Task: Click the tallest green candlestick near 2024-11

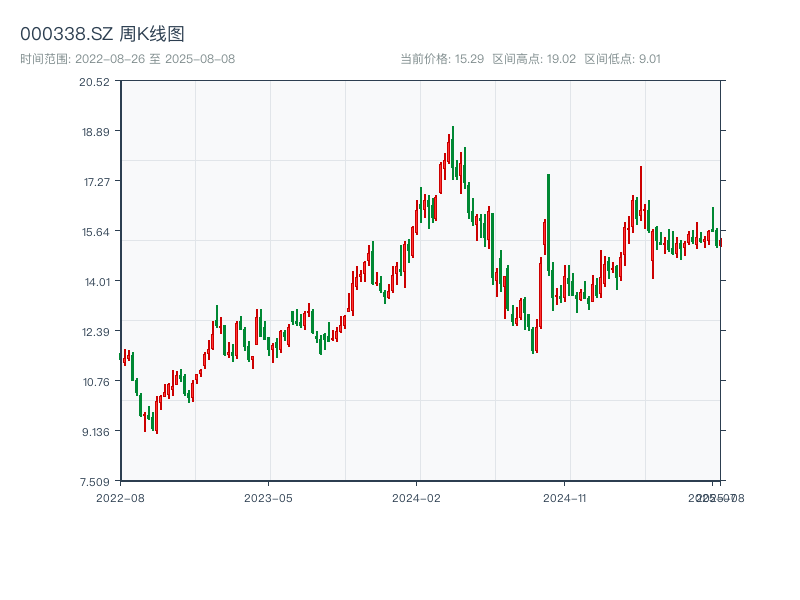Action: (x=548, y=223)
